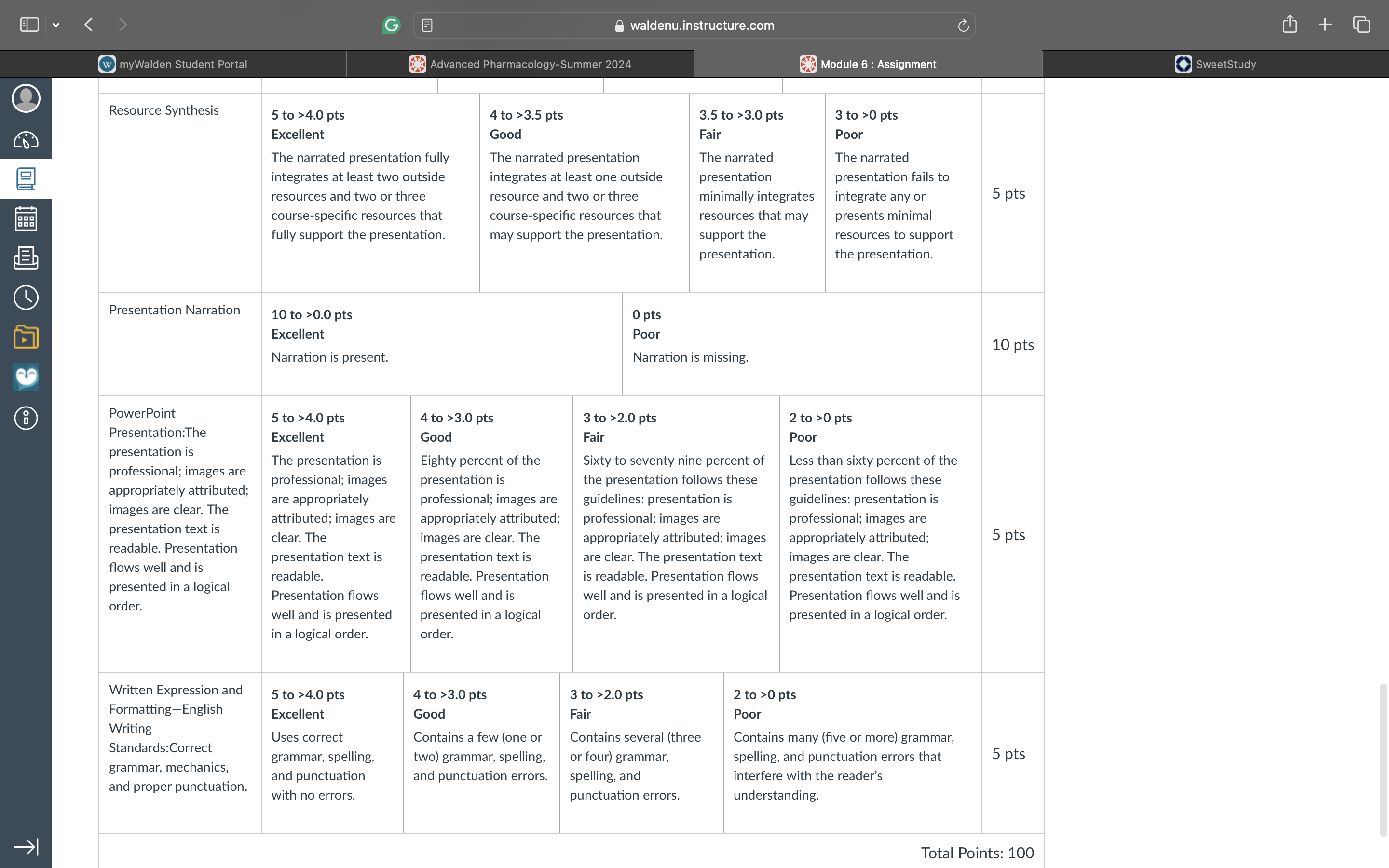Toggle the Safari sidebar panel button
Image resolution: width=1389 pixels, height=868 pixels.
[29, 25]
